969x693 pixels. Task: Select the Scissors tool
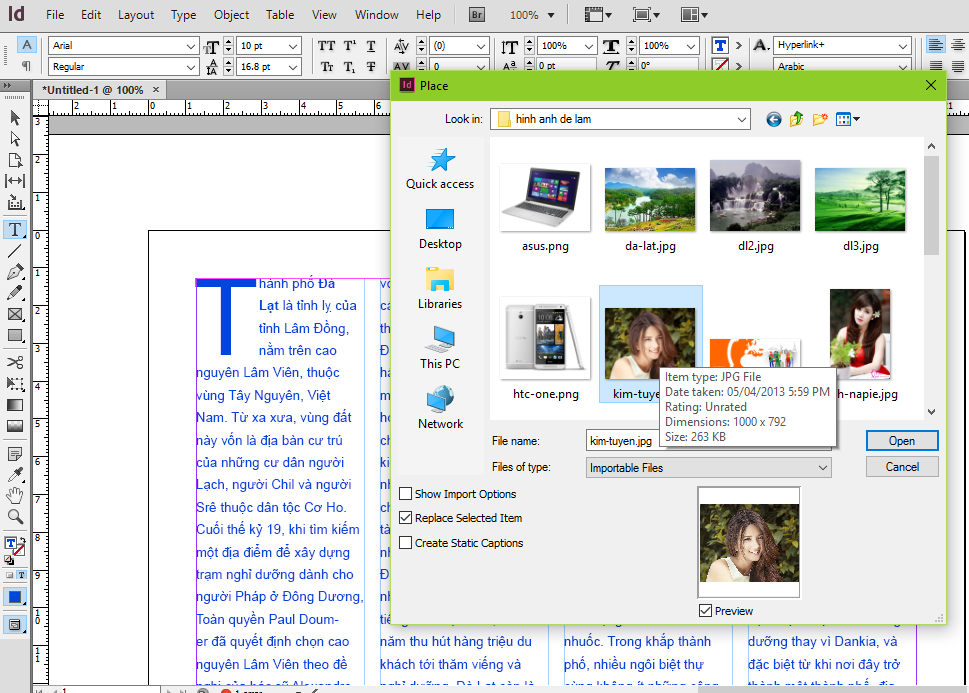[15, 362]
